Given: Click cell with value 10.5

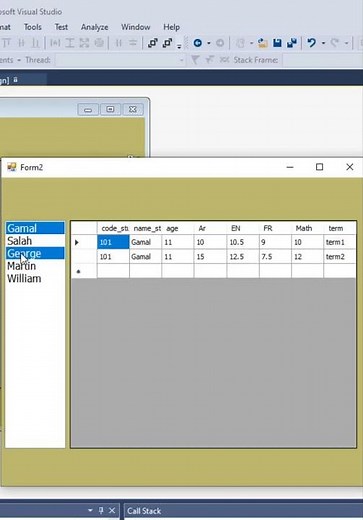Looking at the screenshot, I should coord(243,242).
